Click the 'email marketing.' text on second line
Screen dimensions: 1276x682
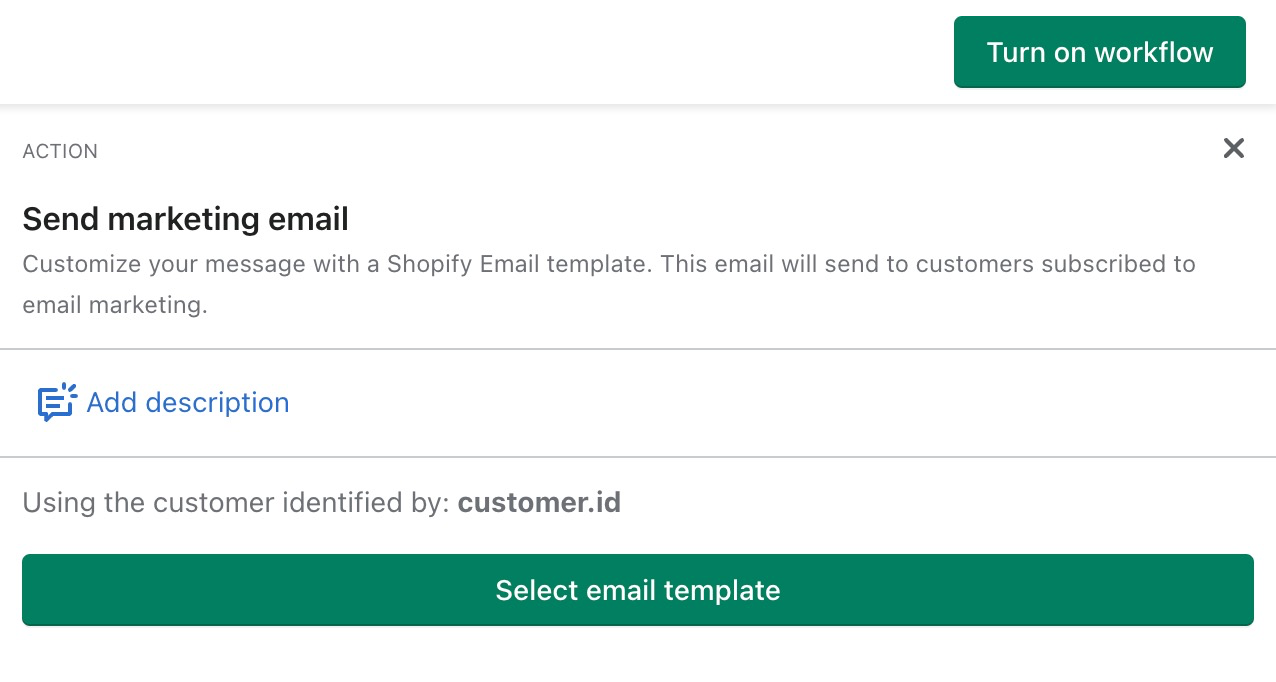click(115, 305)
